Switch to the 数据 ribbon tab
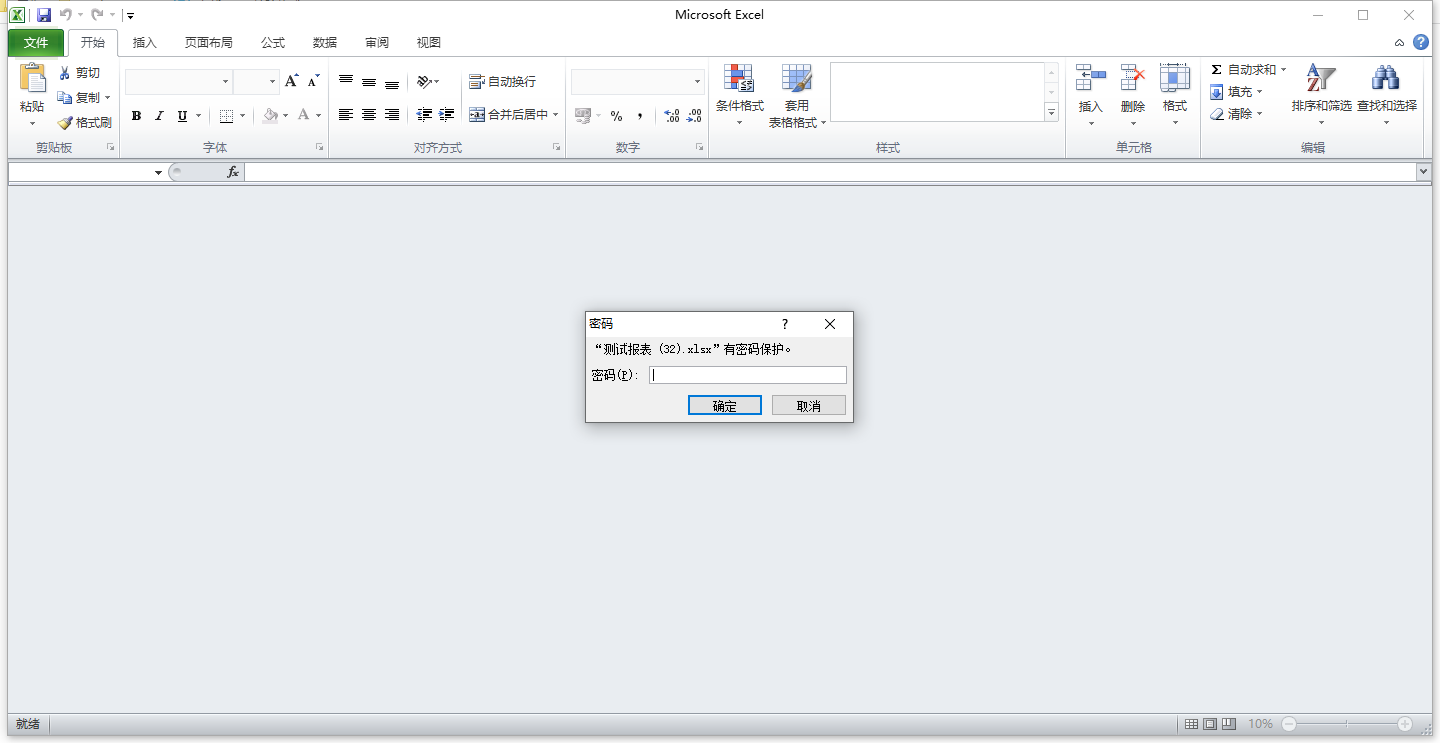The image size is (1440, 743). click(x=324, y=42)
